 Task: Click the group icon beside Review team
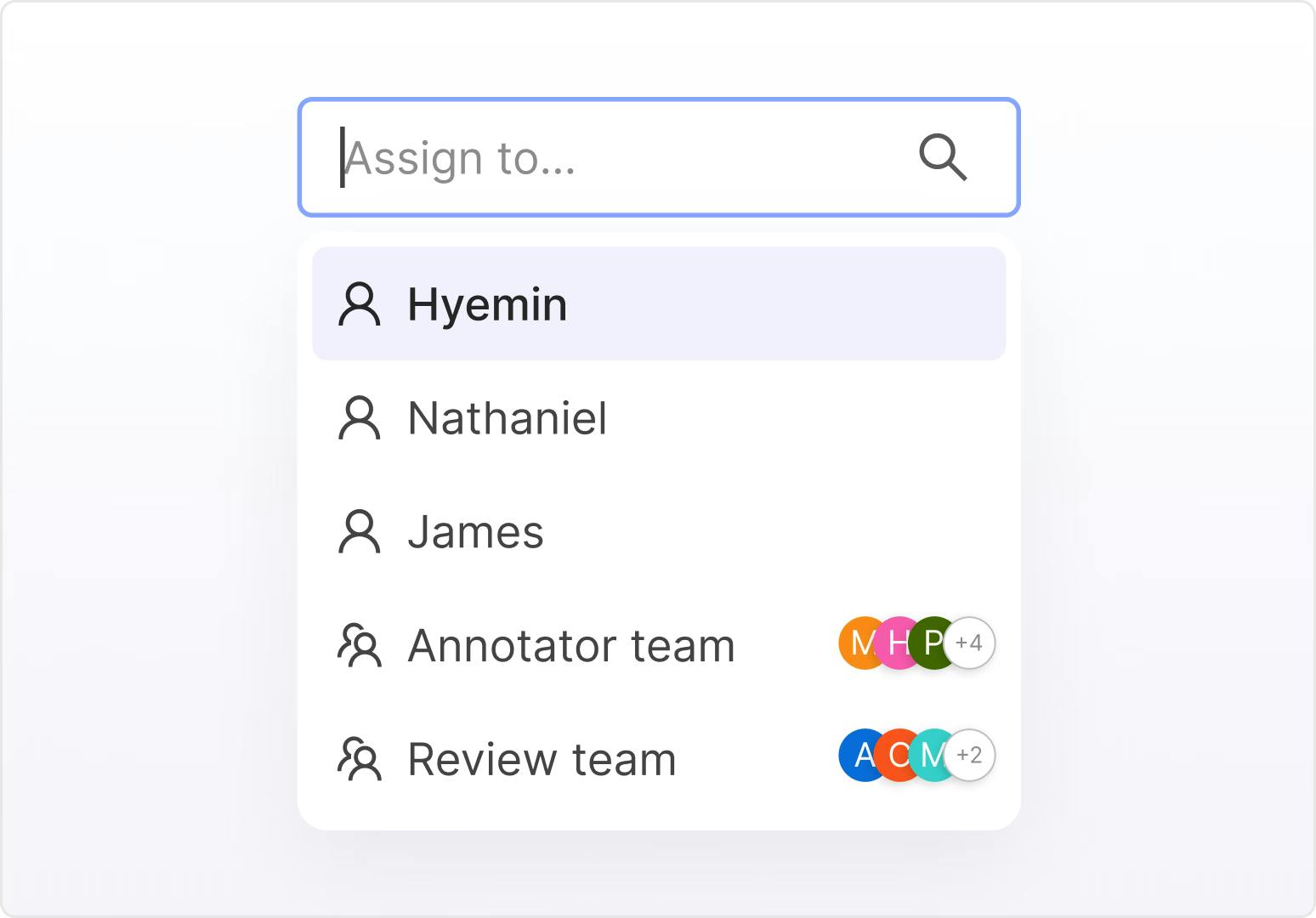pos(360,759)
